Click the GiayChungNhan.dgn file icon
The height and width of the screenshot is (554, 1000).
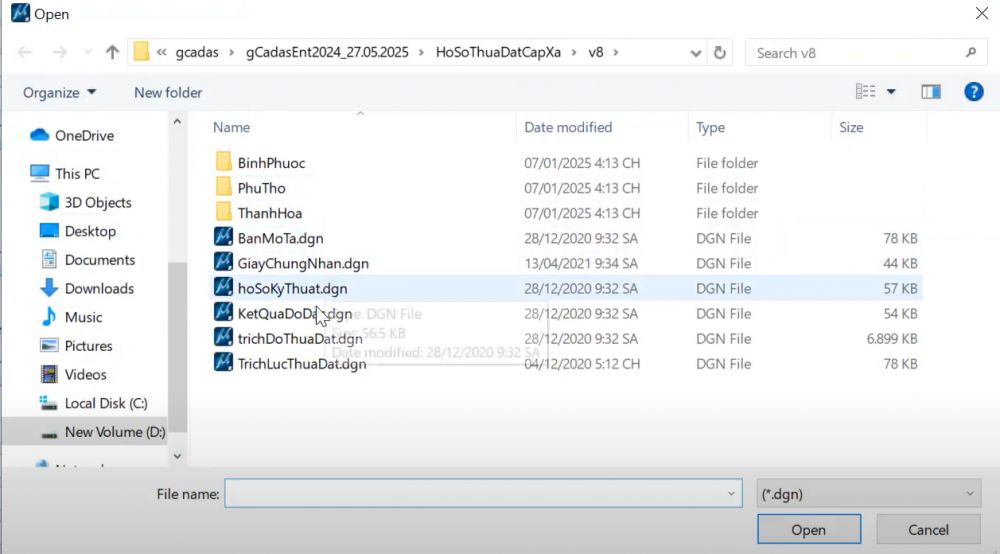pyautogui.click(x=223, y=263)
